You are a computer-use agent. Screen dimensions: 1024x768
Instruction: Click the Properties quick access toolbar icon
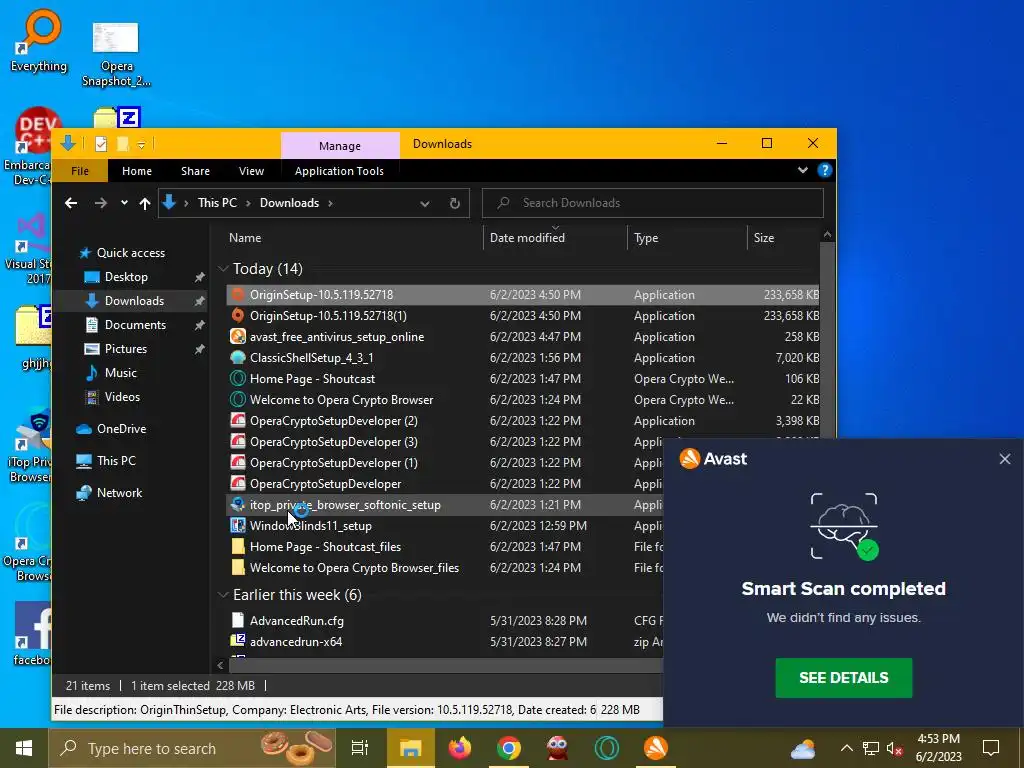(101, 144)
